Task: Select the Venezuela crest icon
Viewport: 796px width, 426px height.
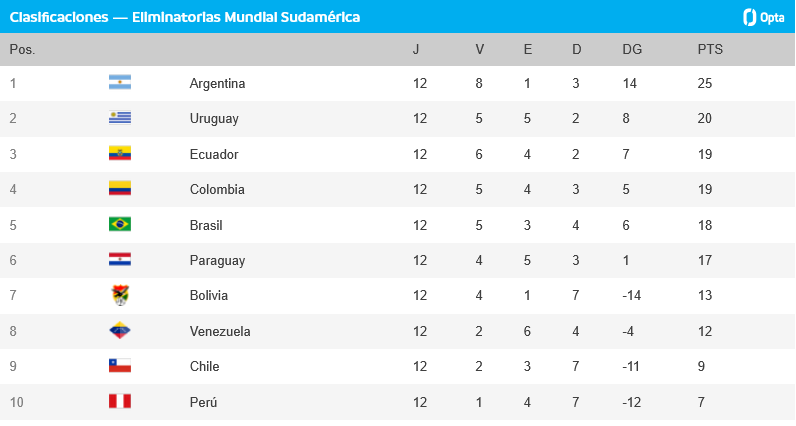Action: pos(120,331)
